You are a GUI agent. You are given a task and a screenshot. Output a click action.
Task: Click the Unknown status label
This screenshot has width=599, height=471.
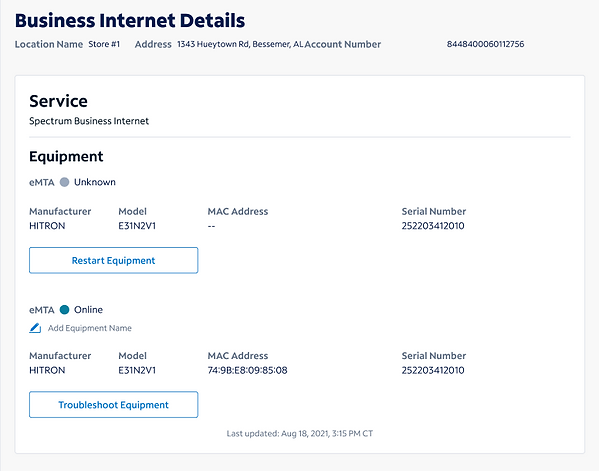[95, 182]
